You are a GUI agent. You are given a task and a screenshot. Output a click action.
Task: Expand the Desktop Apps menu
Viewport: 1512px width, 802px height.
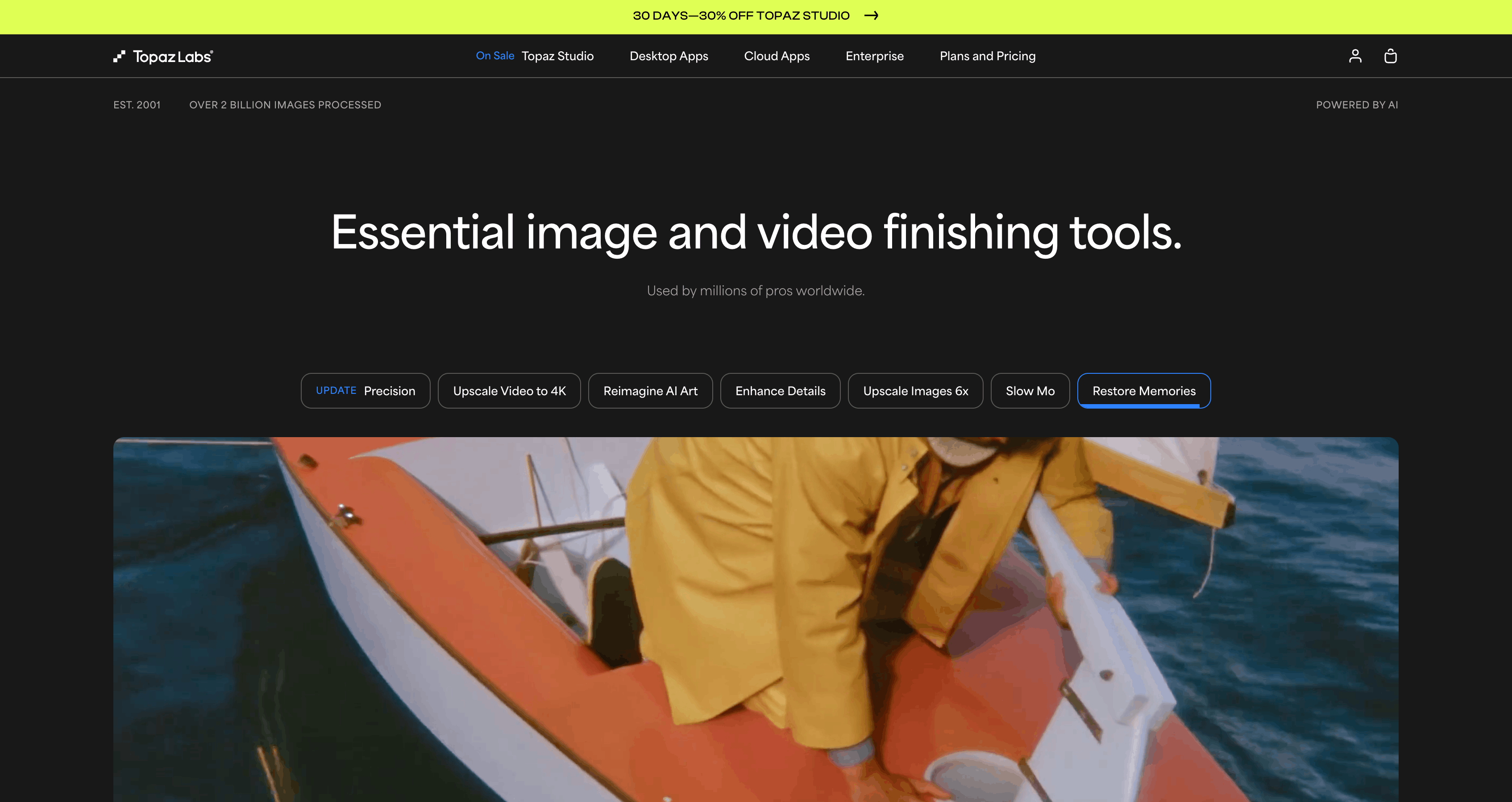point(669,56)
